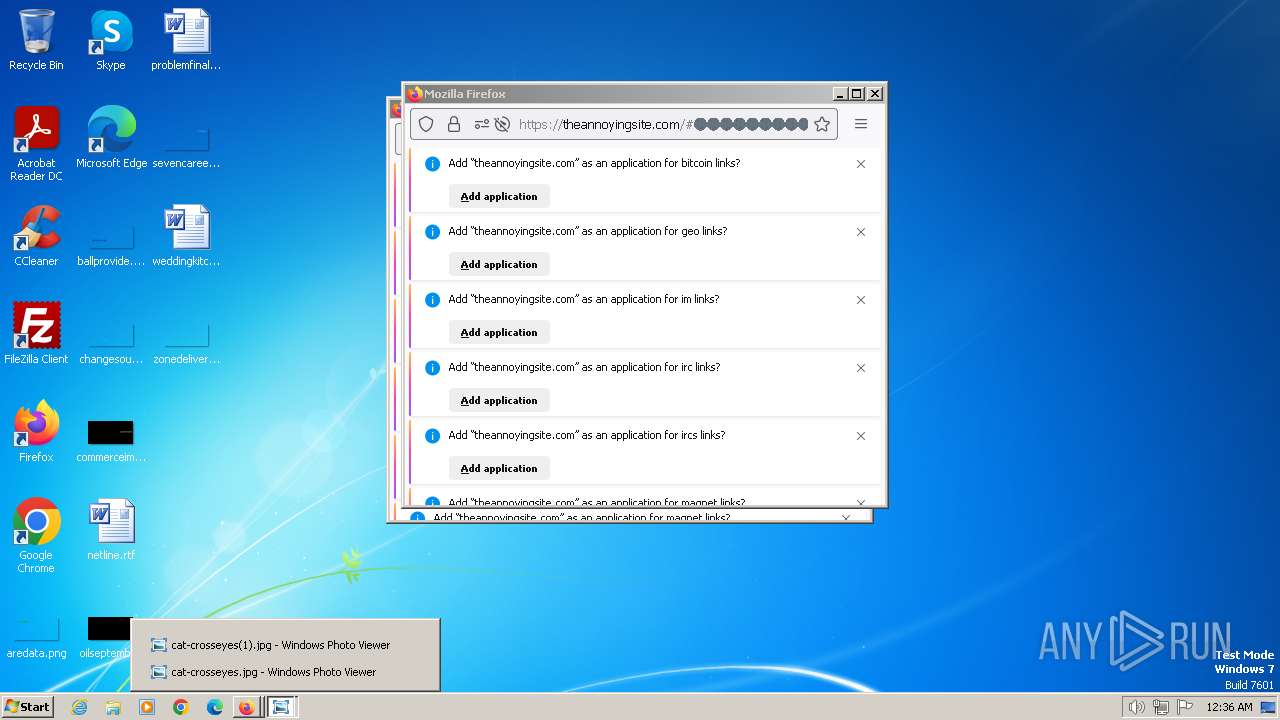1280x720 pixels.
Task: Click the Show desktop button
Action: click(1268, 707)
